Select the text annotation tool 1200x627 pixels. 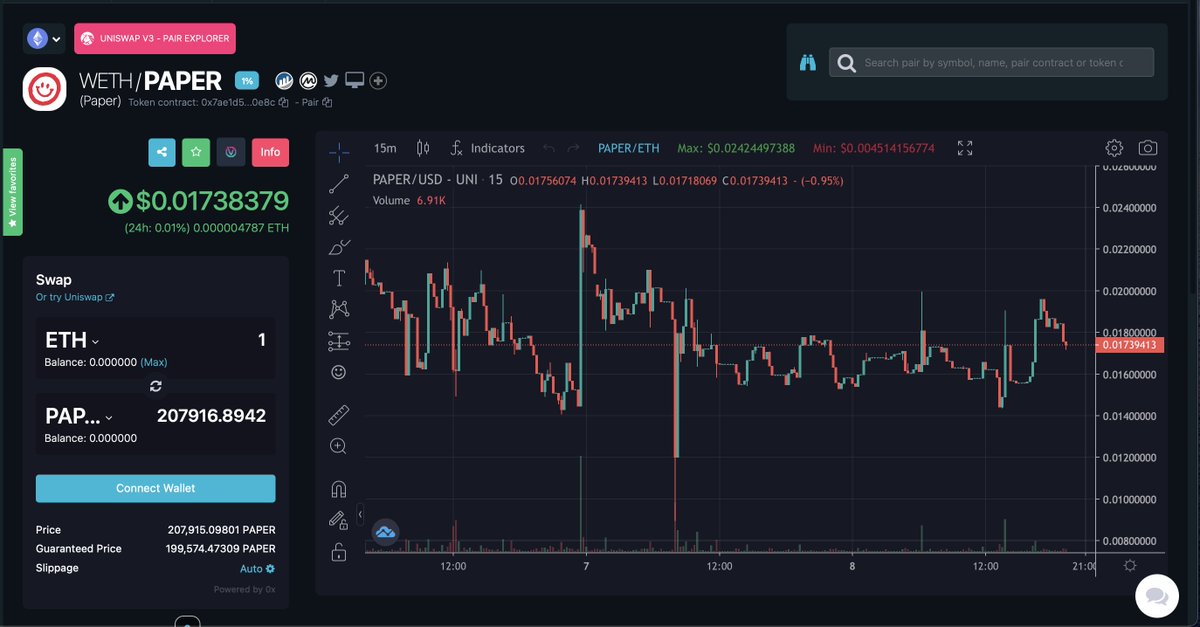click(x=339, y=278)
